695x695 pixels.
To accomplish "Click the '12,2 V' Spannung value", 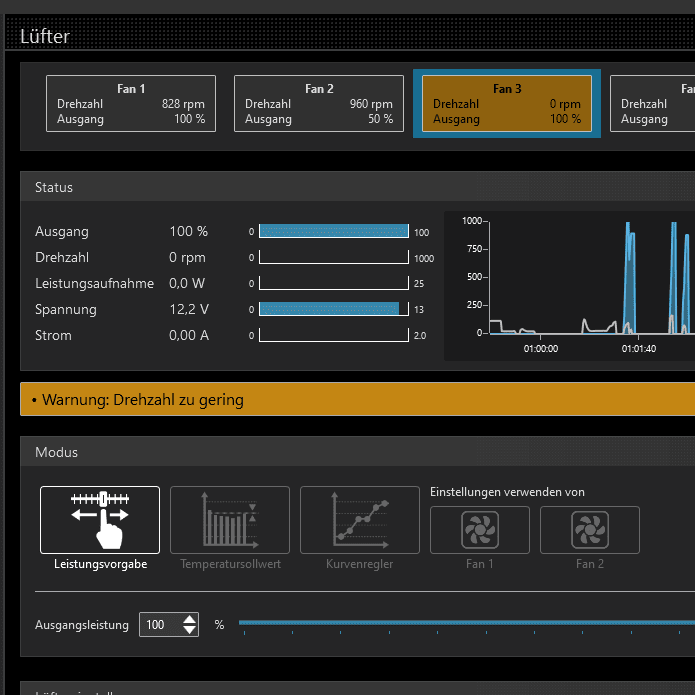I will point(189,309).
